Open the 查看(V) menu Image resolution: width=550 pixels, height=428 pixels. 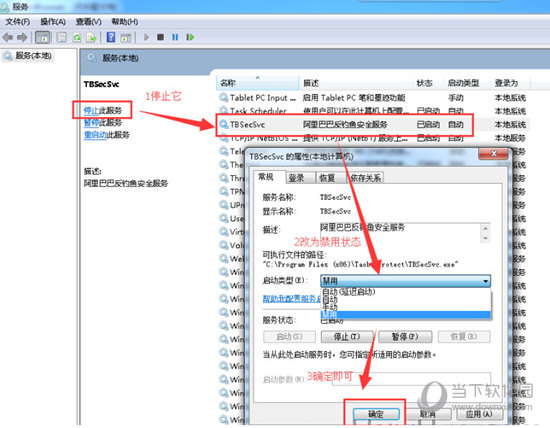coord(89,22)
